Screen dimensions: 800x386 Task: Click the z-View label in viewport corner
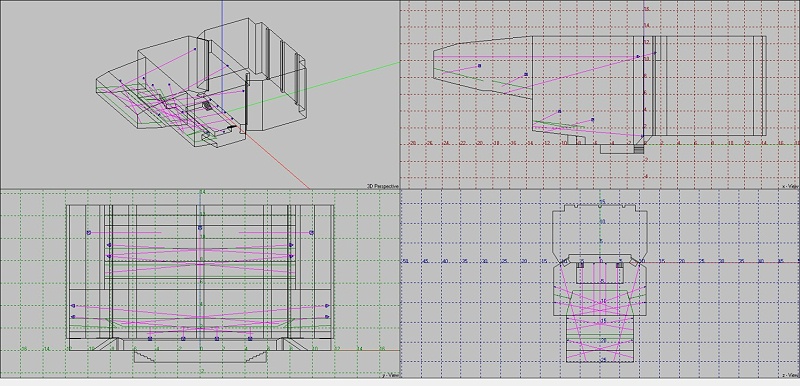pyautogui.click(x=790, y=376)
